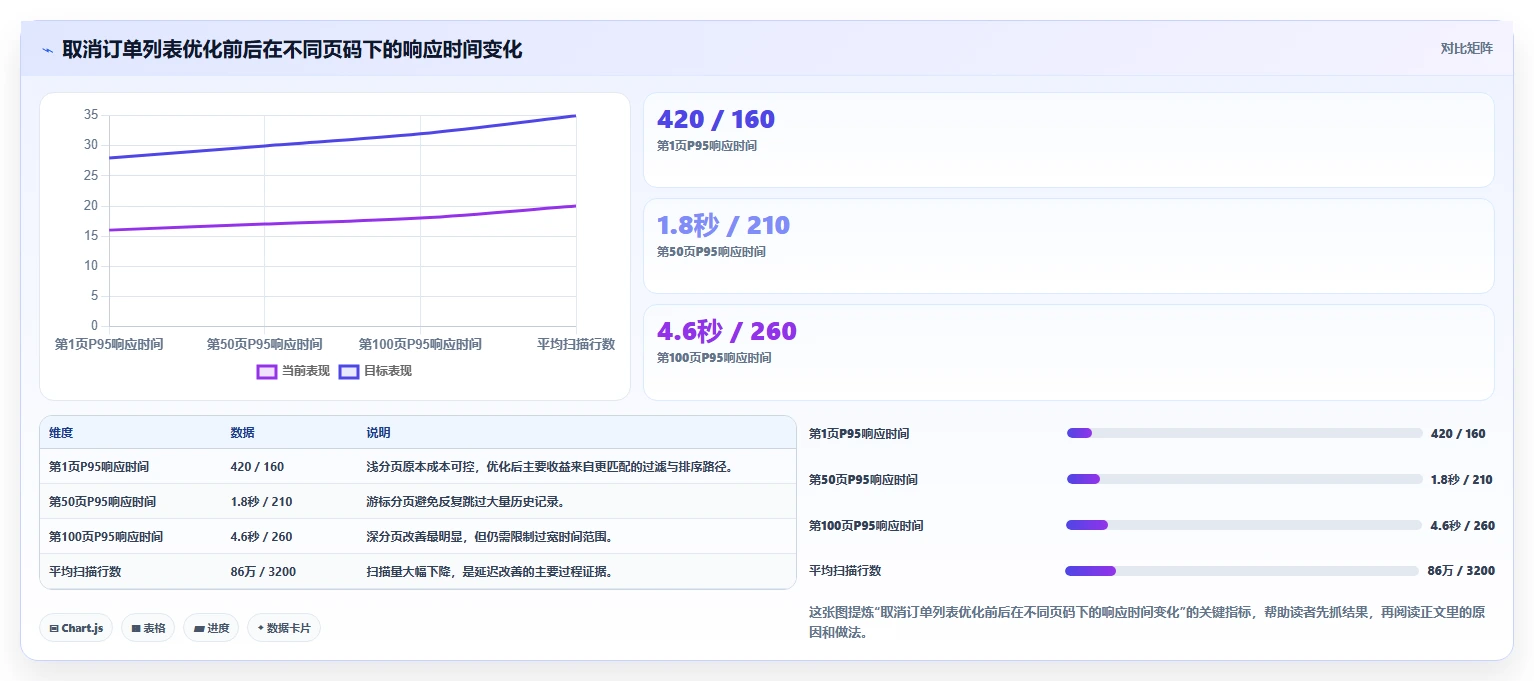Click the 1.8秒 / 210 data card value

tap(723, 225)
